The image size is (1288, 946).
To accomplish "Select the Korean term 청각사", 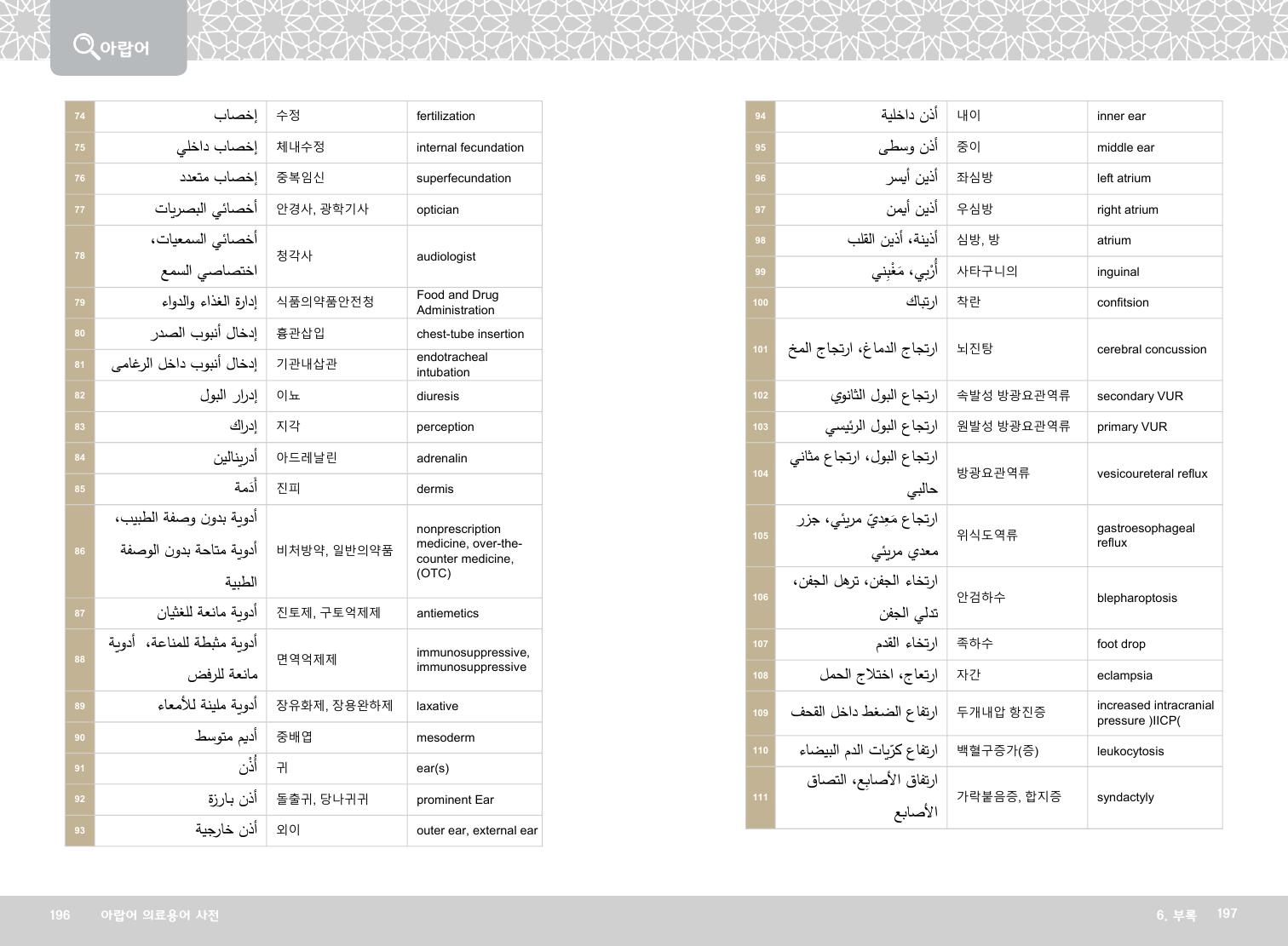I will click(x=295, y=255).
